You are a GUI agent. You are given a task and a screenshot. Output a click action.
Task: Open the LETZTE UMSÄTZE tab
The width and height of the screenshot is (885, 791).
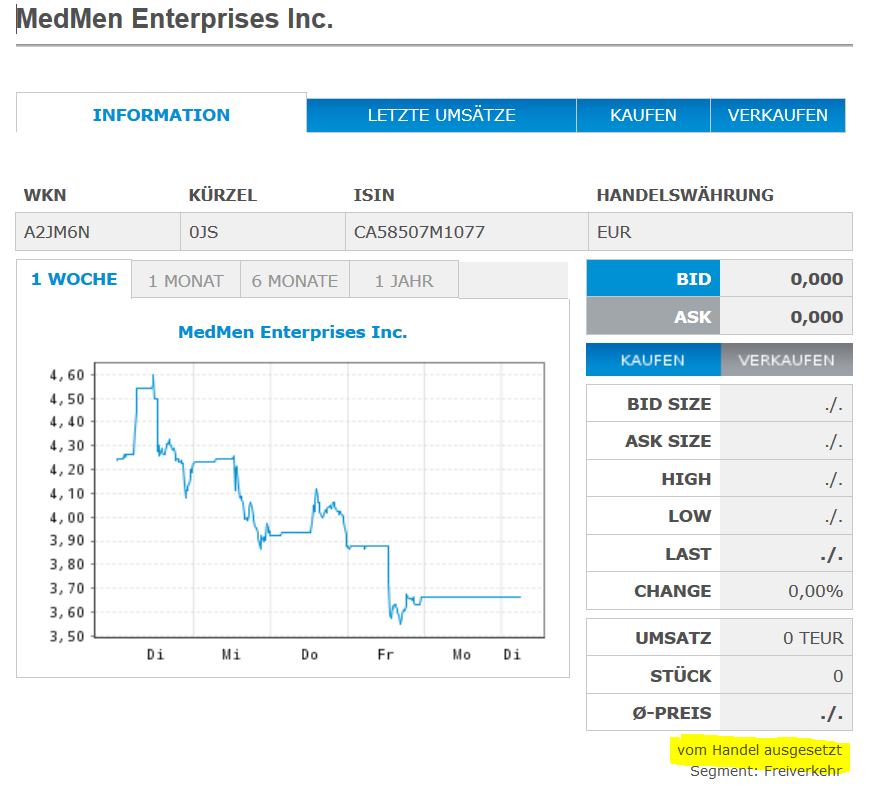[441, 115]
